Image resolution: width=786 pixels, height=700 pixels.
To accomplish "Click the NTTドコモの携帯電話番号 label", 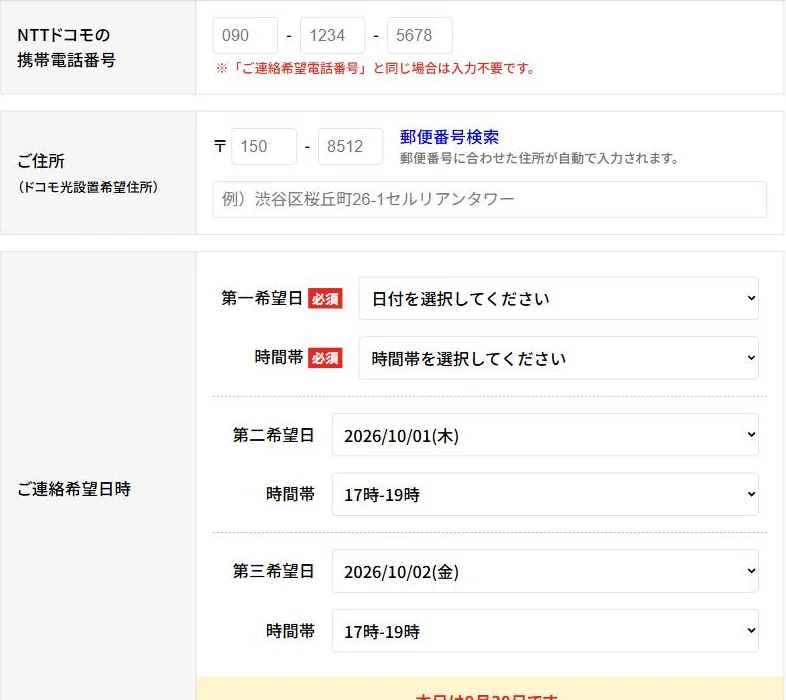I will (66, 48).
